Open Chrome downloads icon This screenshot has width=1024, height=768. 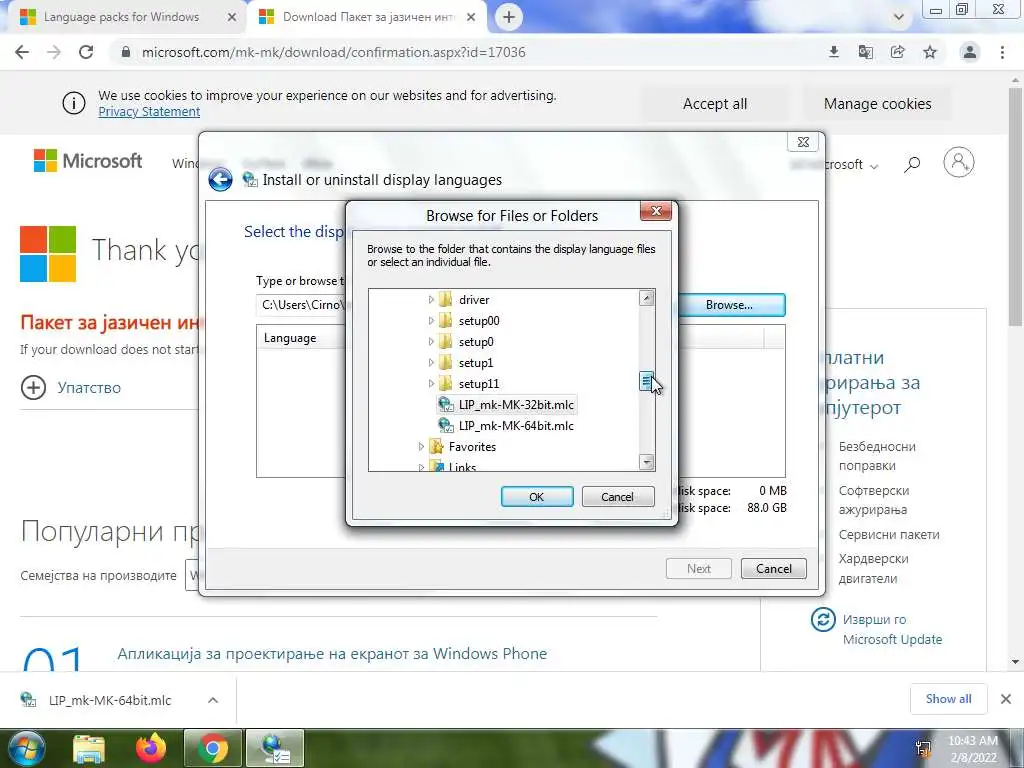click(834, 52)
